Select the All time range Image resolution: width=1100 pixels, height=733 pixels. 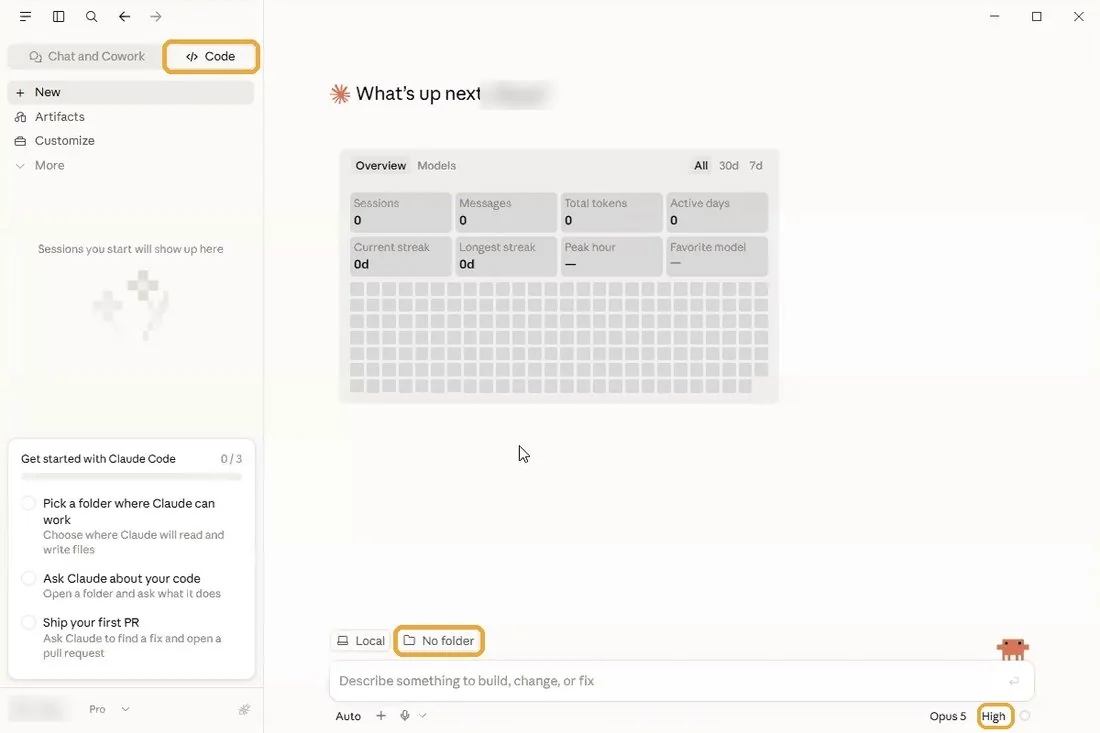tap(701, 166)
